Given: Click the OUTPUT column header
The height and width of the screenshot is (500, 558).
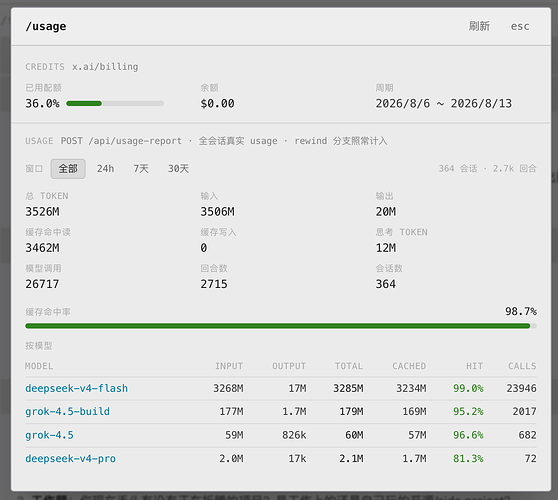Looking at the screenshot, I should [289, 366].
